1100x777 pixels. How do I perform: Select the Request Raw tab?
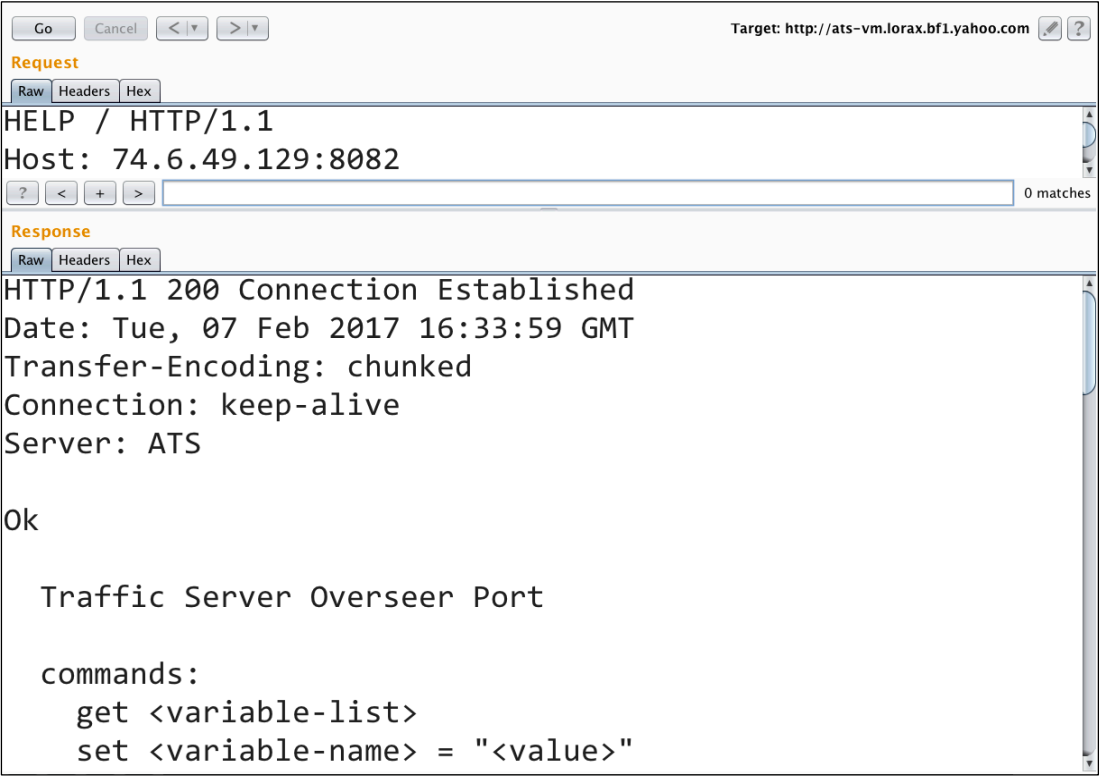pos(31,91)
